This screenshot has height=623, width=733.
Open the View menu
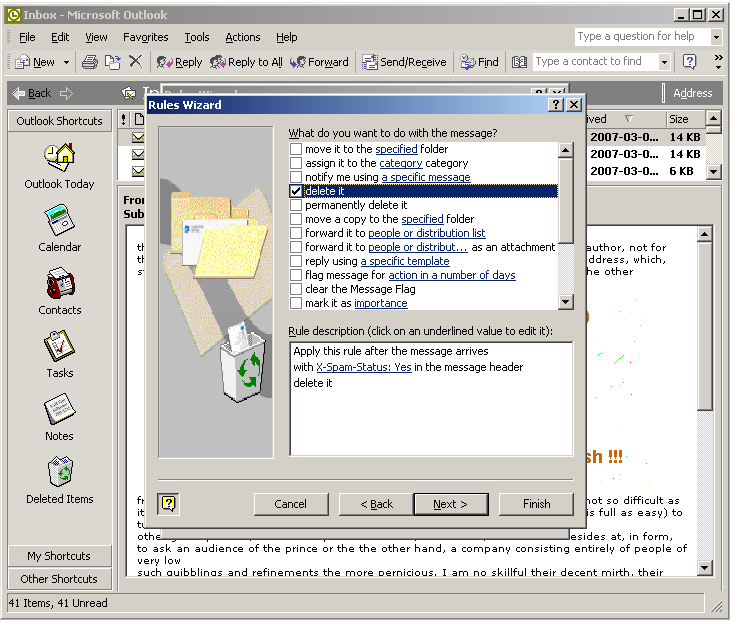96,37
